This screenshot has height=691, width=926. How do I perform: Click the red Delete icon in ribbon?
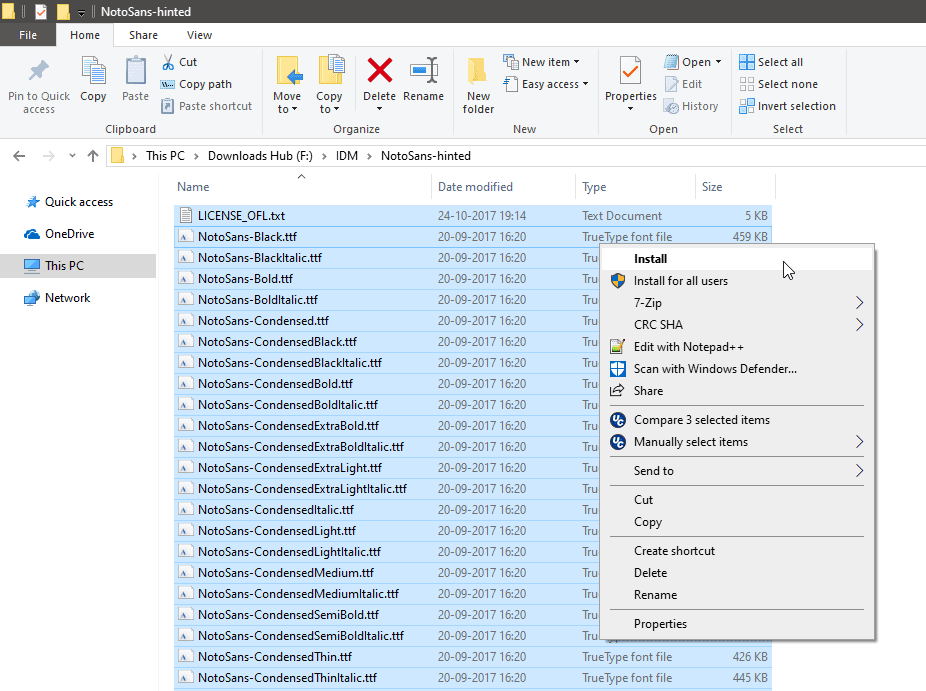[379, 70]
